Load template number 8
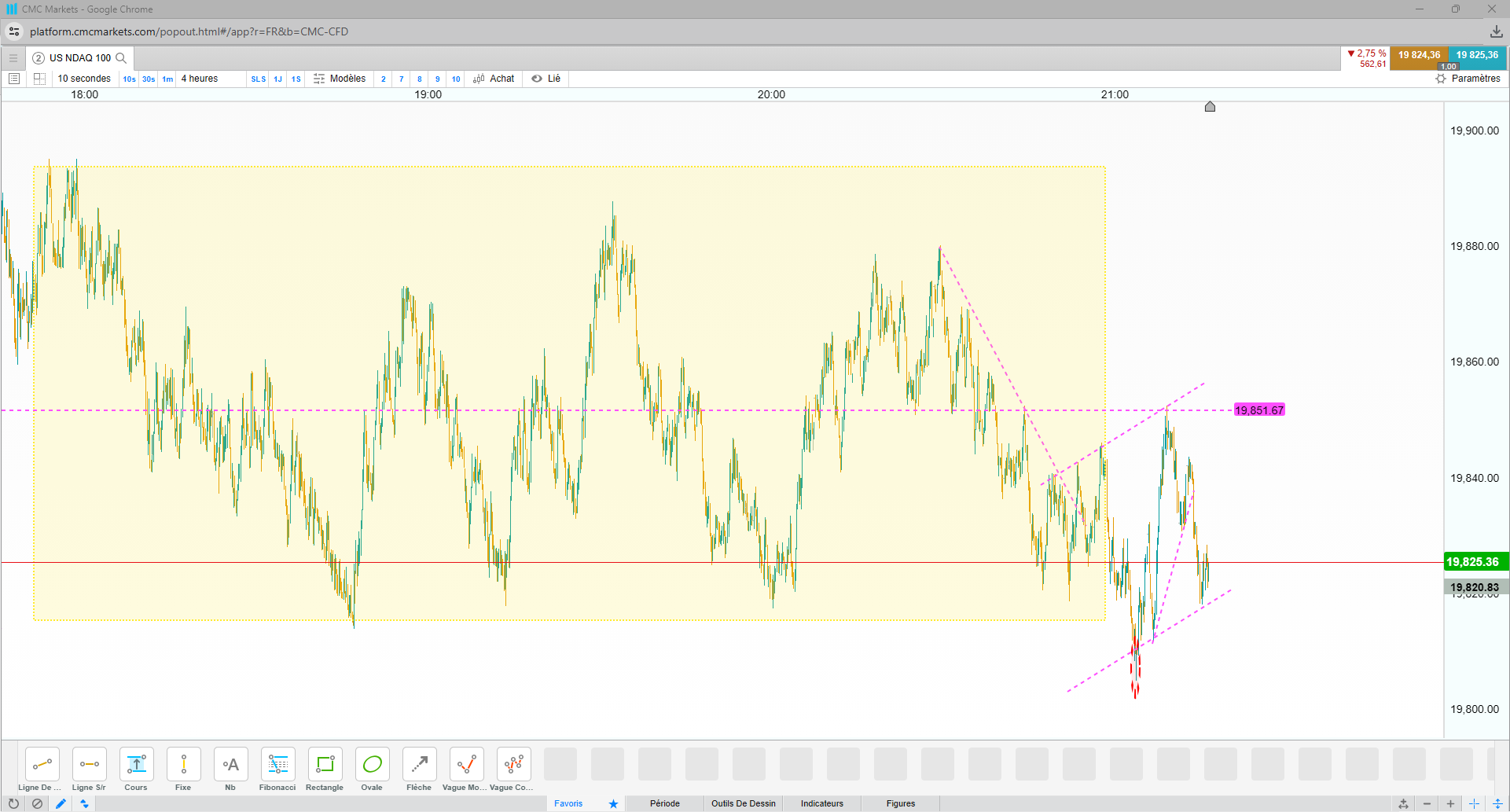 (x=420, y=79)
